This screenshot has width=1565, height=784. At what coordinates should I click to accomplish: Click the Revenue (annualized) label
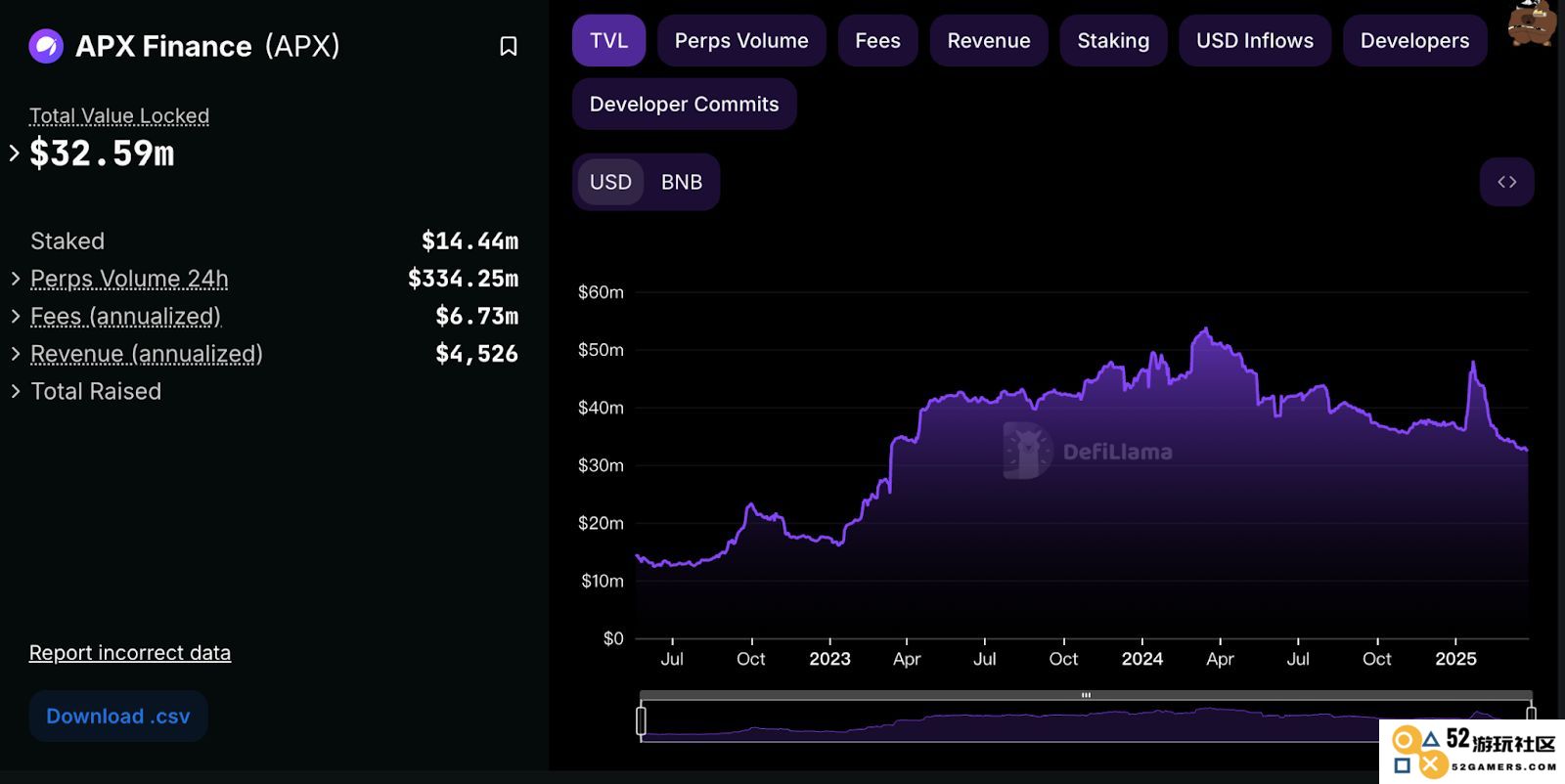147,354
